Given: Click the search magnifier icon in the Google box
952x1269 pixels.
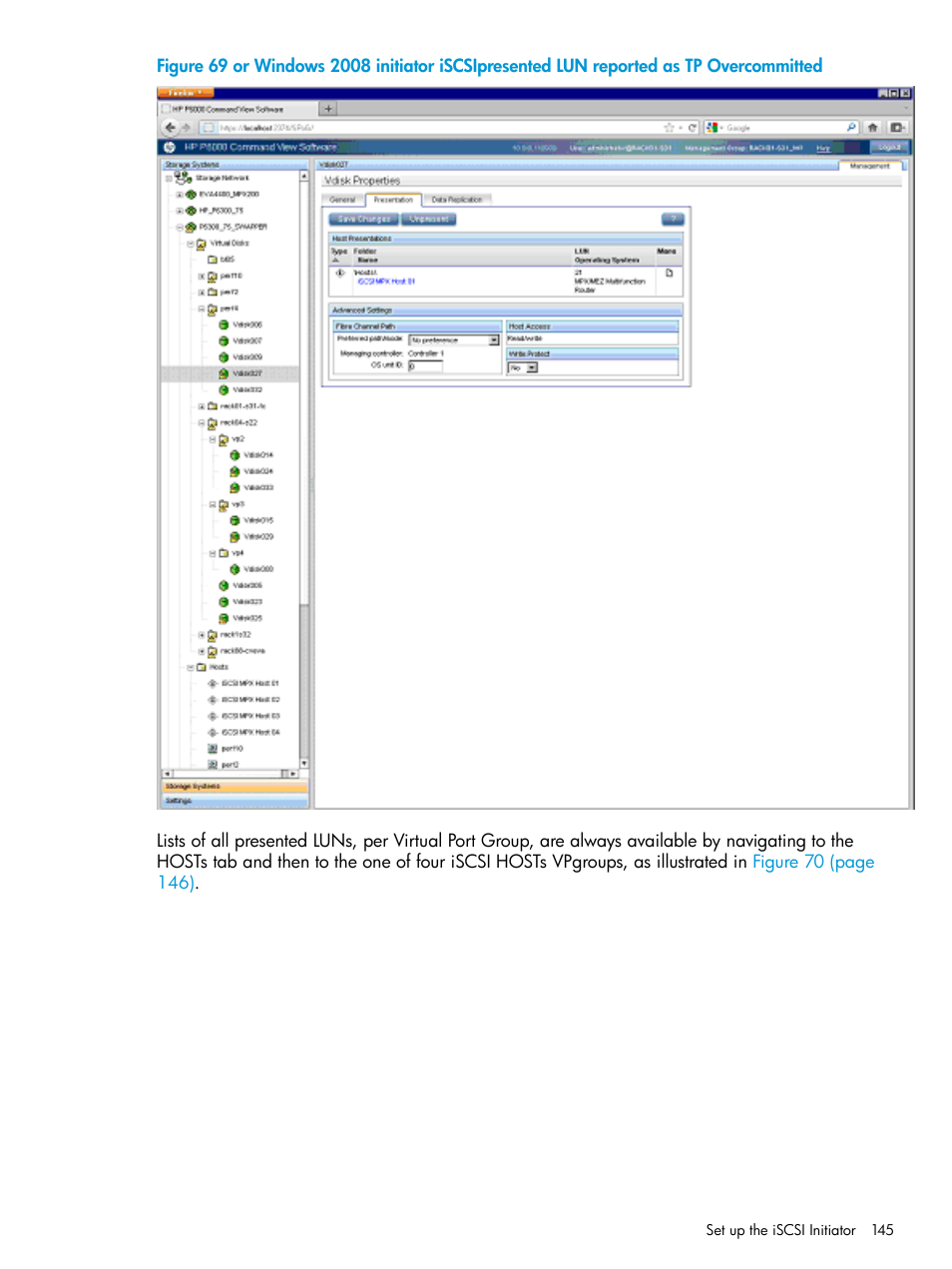Looking at the screenshot, I should 851,128.
